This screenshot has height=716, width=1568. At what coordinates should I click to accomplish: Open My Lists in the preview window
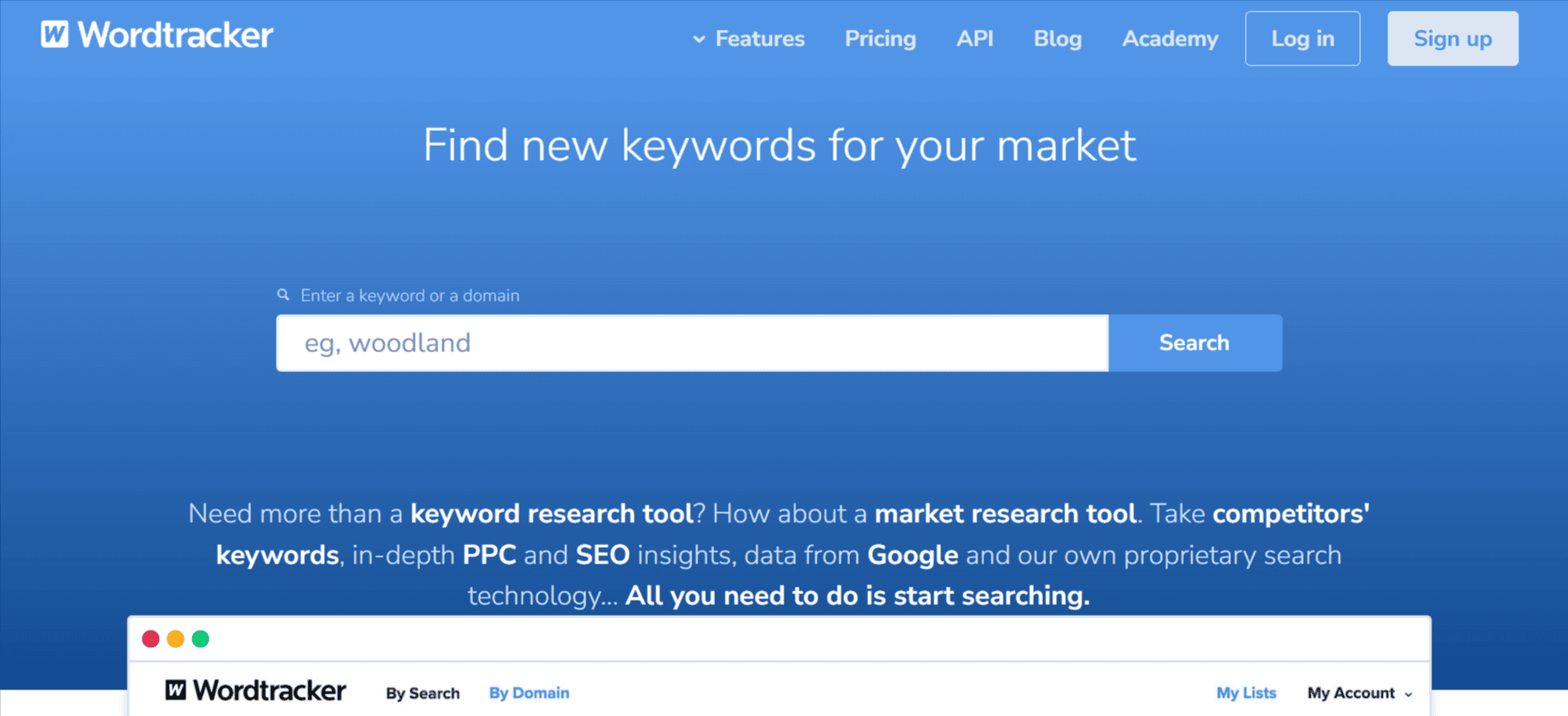(x=1246, y=693)
